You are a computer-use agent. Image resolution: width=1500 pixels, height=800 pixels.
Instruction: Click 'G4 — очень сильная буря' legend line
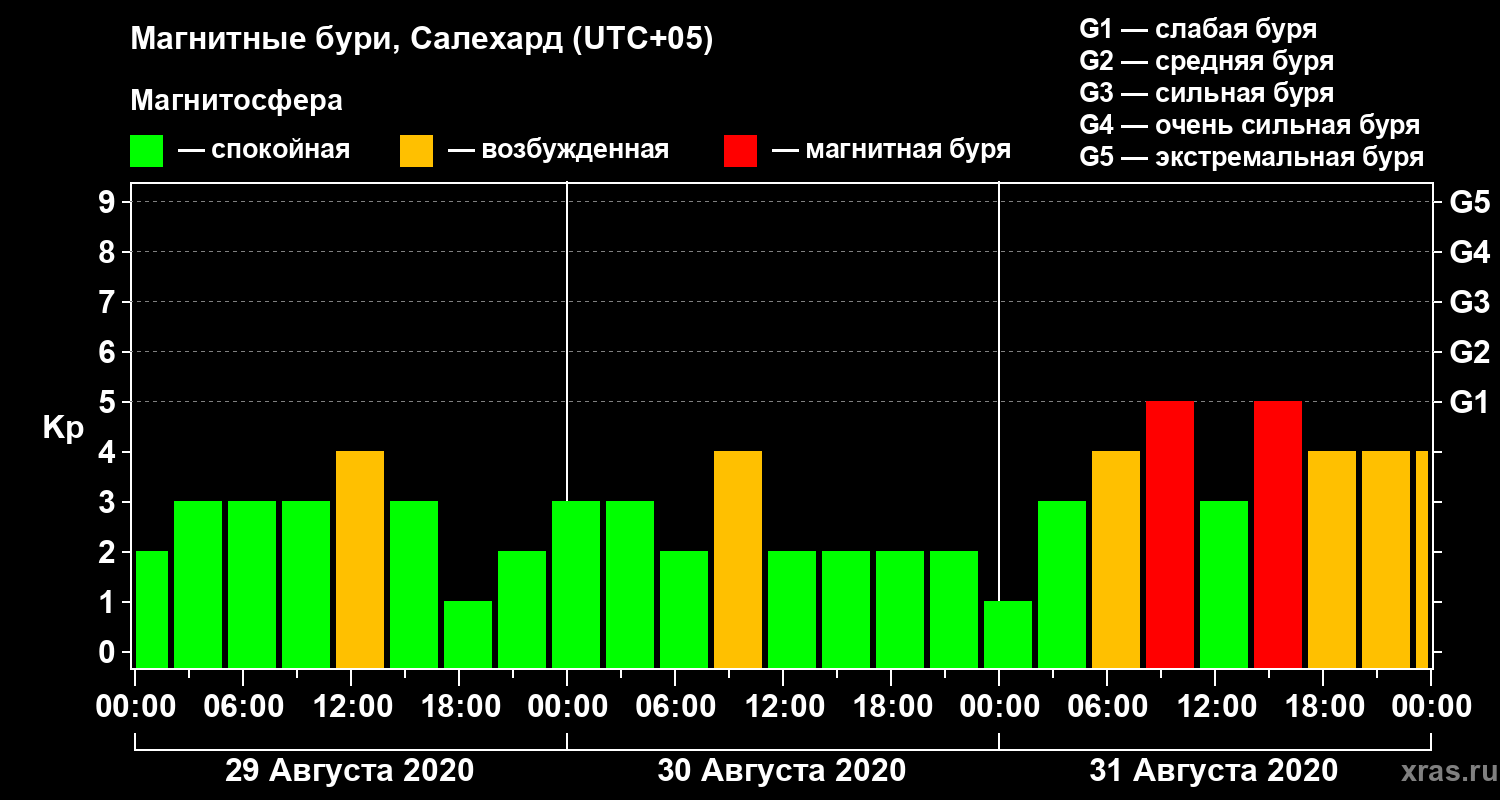point(1249,125)
